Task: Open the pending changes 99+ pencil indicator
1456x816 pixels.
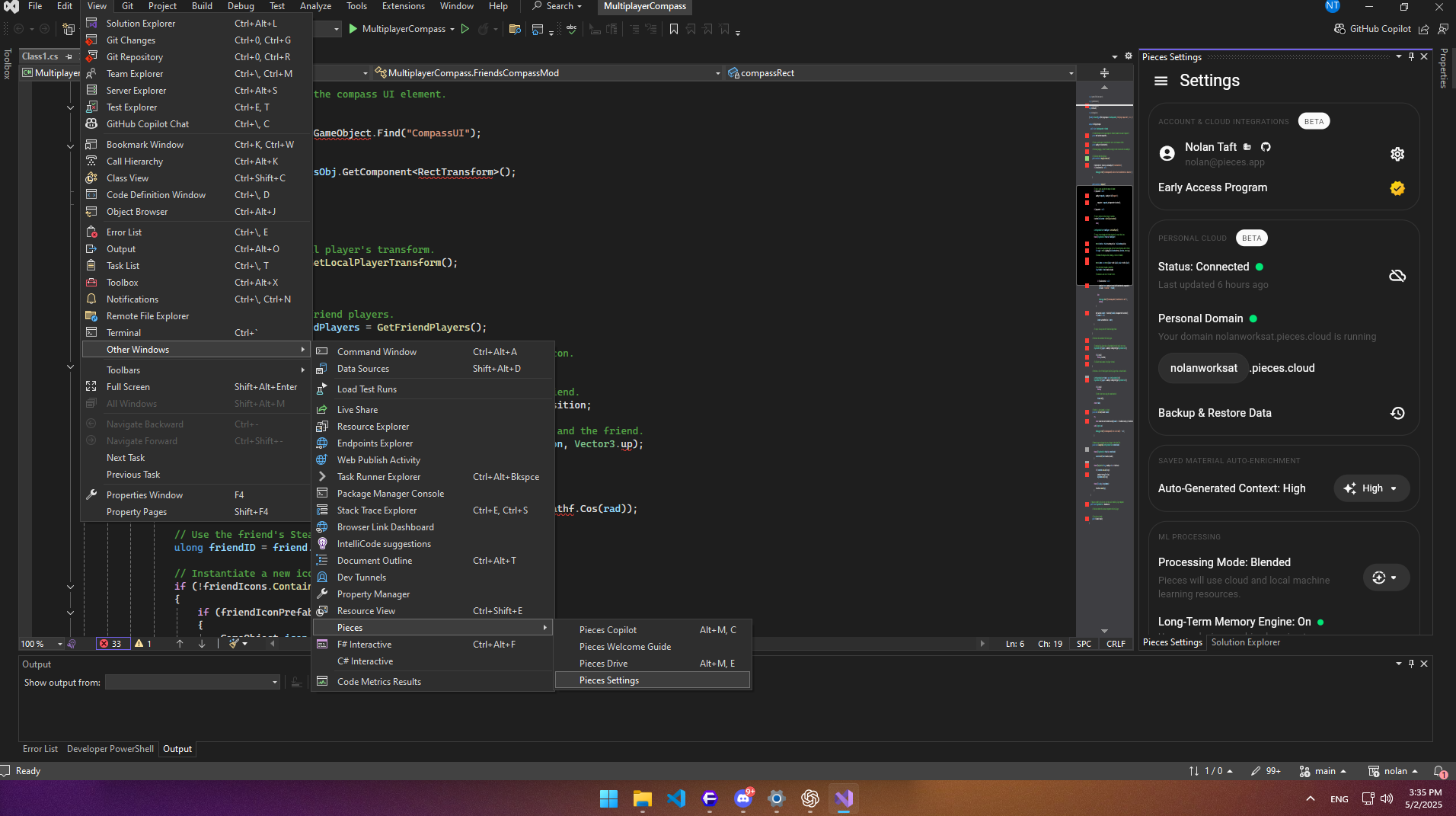Action: point(1266,771)
